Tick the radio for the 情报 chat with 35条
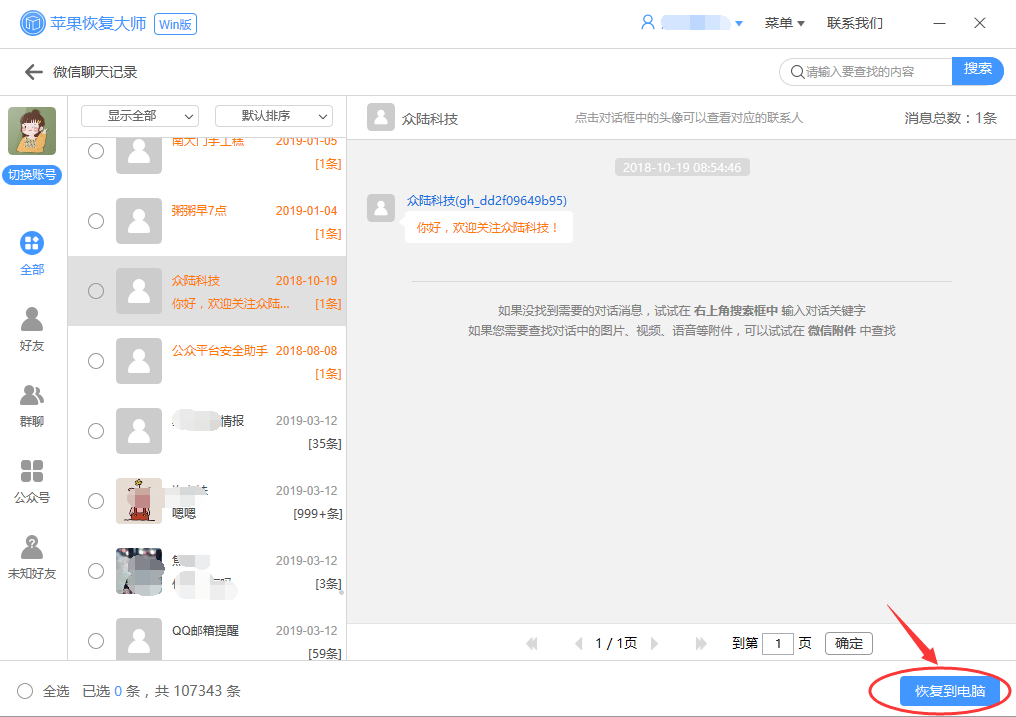Screen dimensions: 1016x717 96,431
